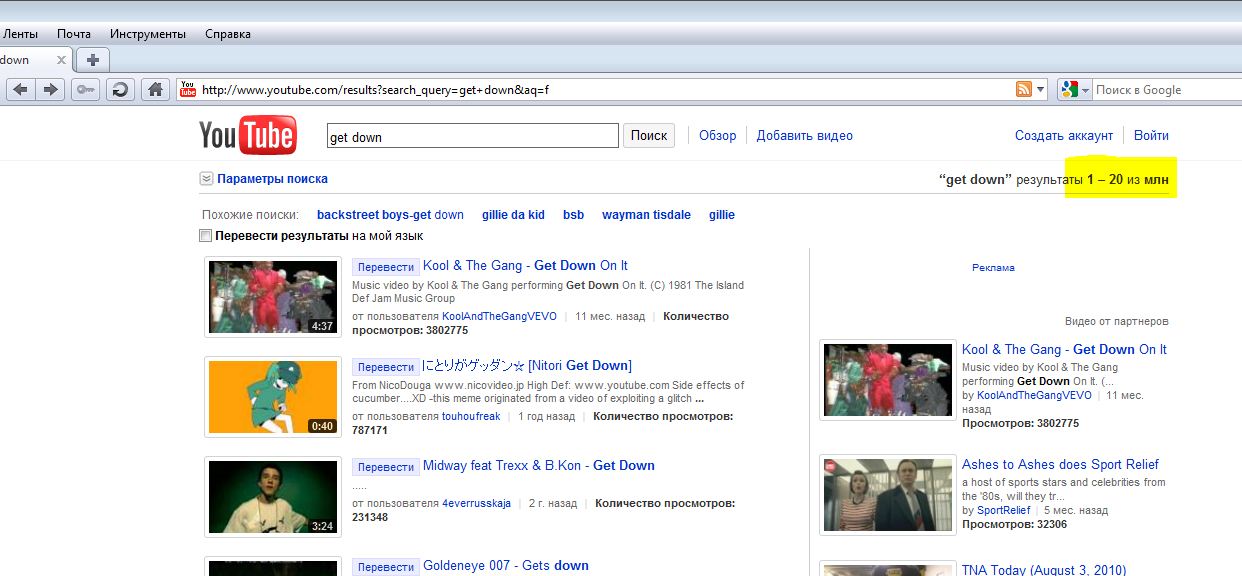
Task: Click Перевести next to Kool & The Gang
Action: (x=386, y=266)
